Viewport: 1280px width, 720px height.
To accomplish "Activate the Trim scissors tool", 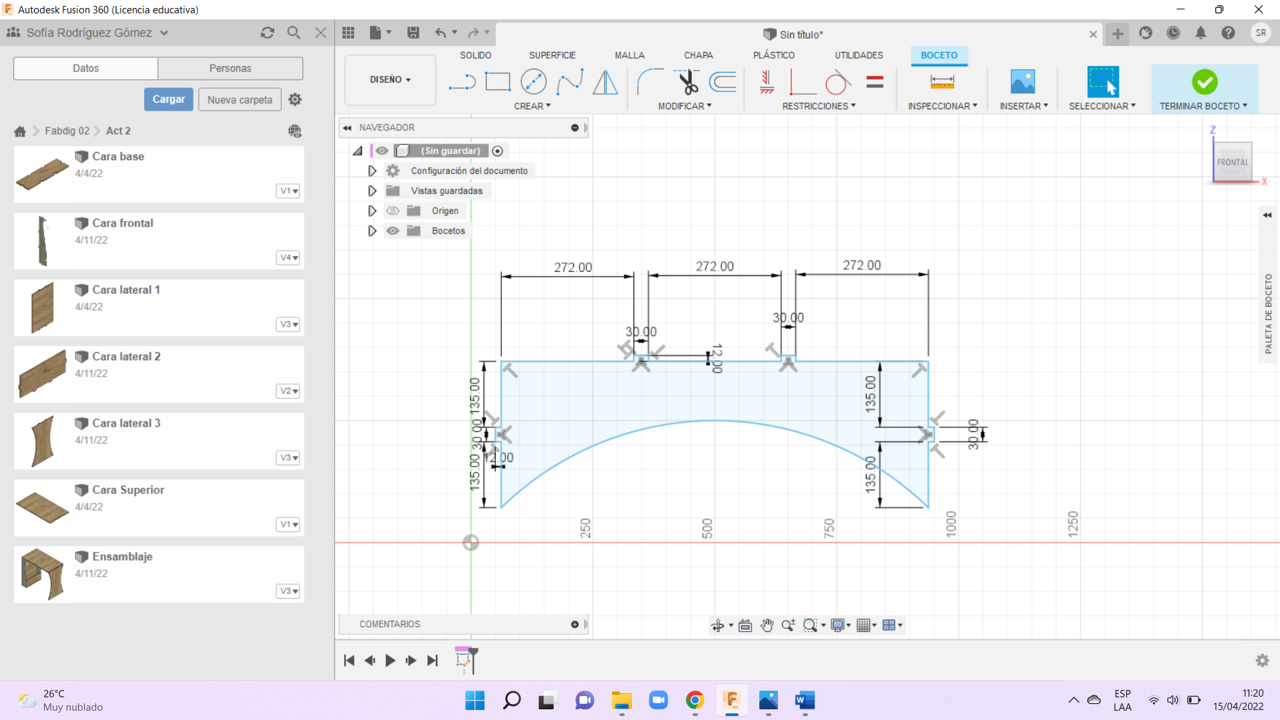I will click(x=687, y=82).
